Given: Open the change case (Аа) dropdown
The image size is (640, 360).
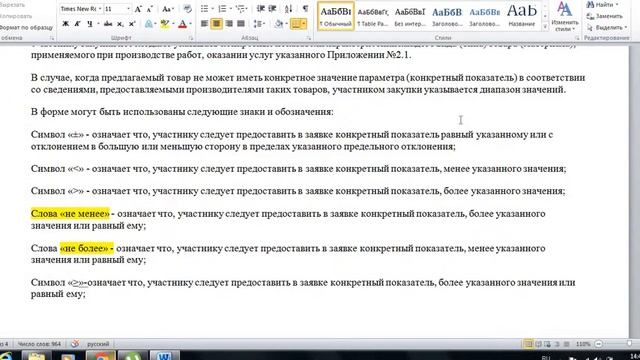Looking at the screenshot, I should [167, 9].
